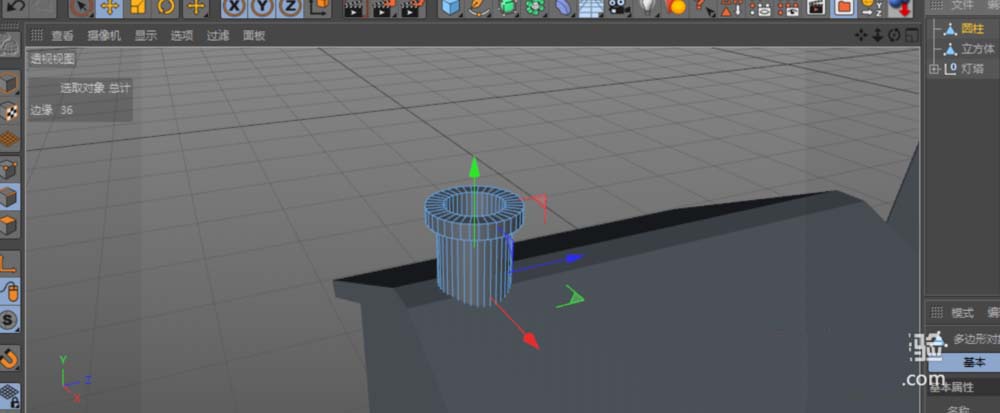Click the dotted ring icon in toolbar
This screenshot has height=413, width=1000.
coord(760,8)
